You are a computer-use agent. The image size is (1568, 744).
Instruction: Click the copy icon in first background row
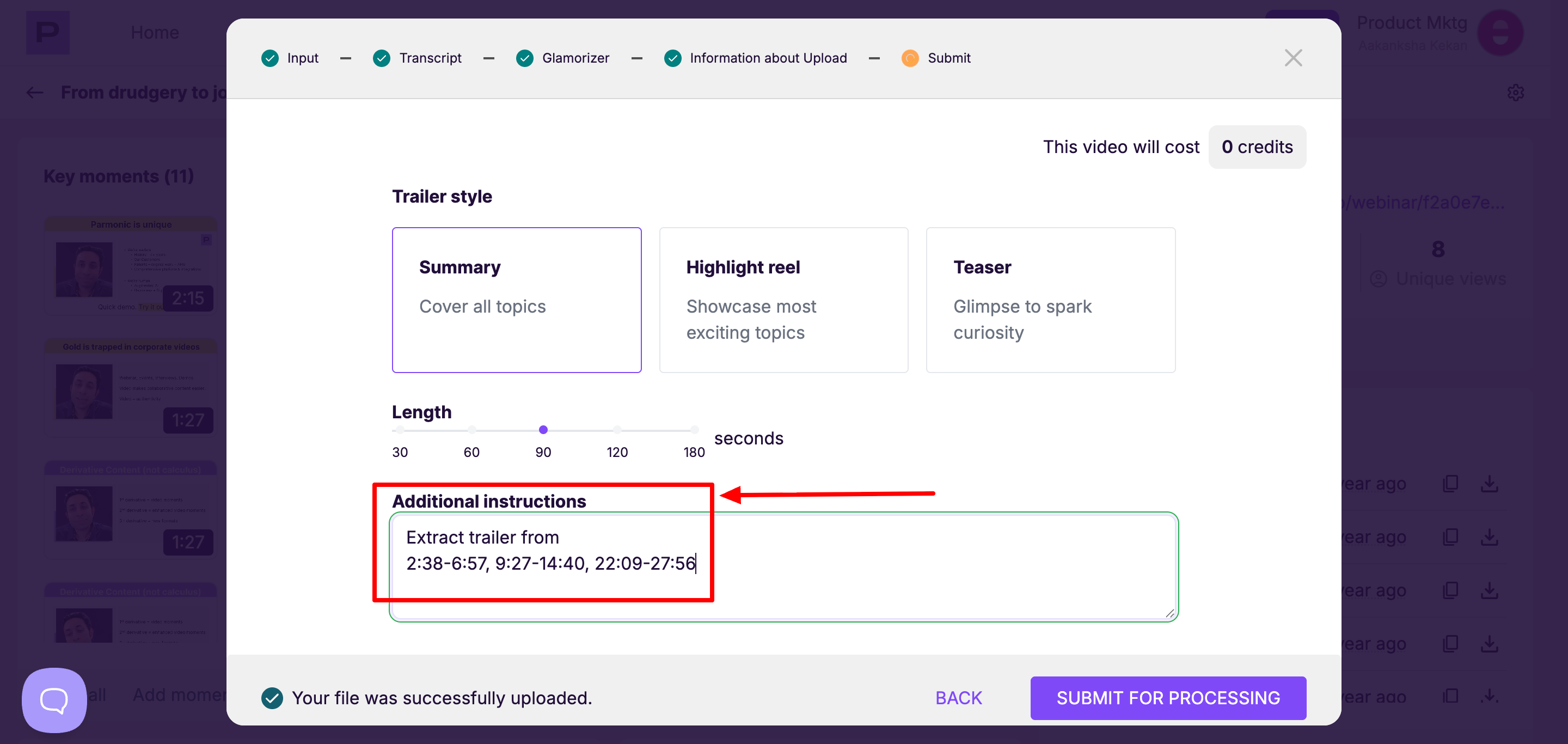1450,484
